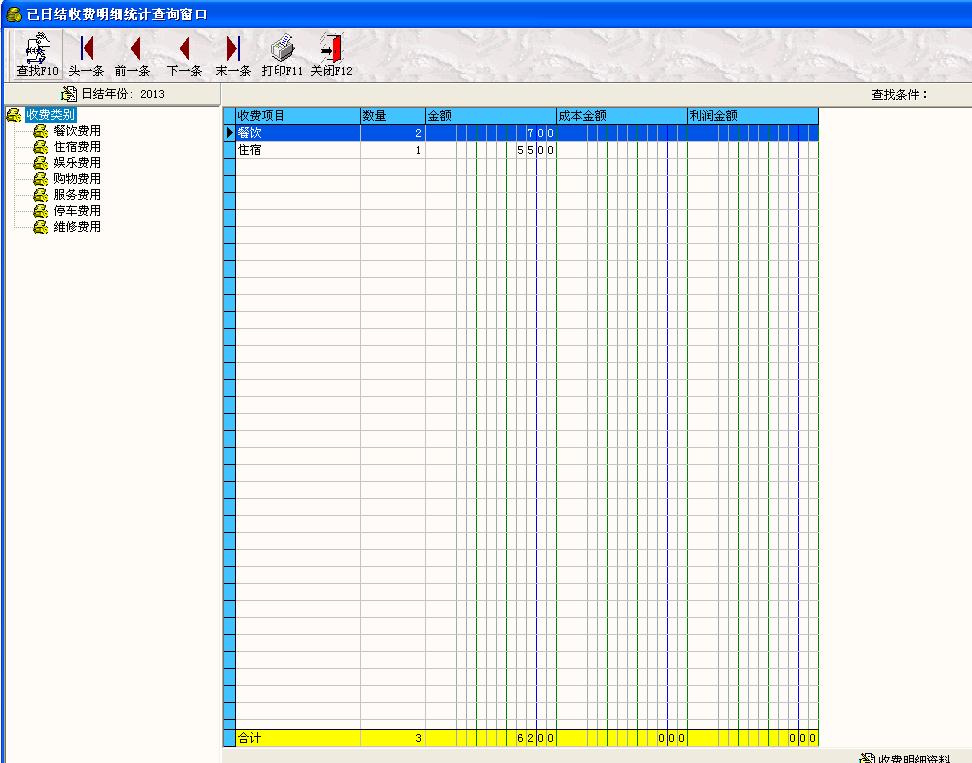Screen dimensions: 972x763
Task: Click the 收费项目 column header
Action: (298, 116)
